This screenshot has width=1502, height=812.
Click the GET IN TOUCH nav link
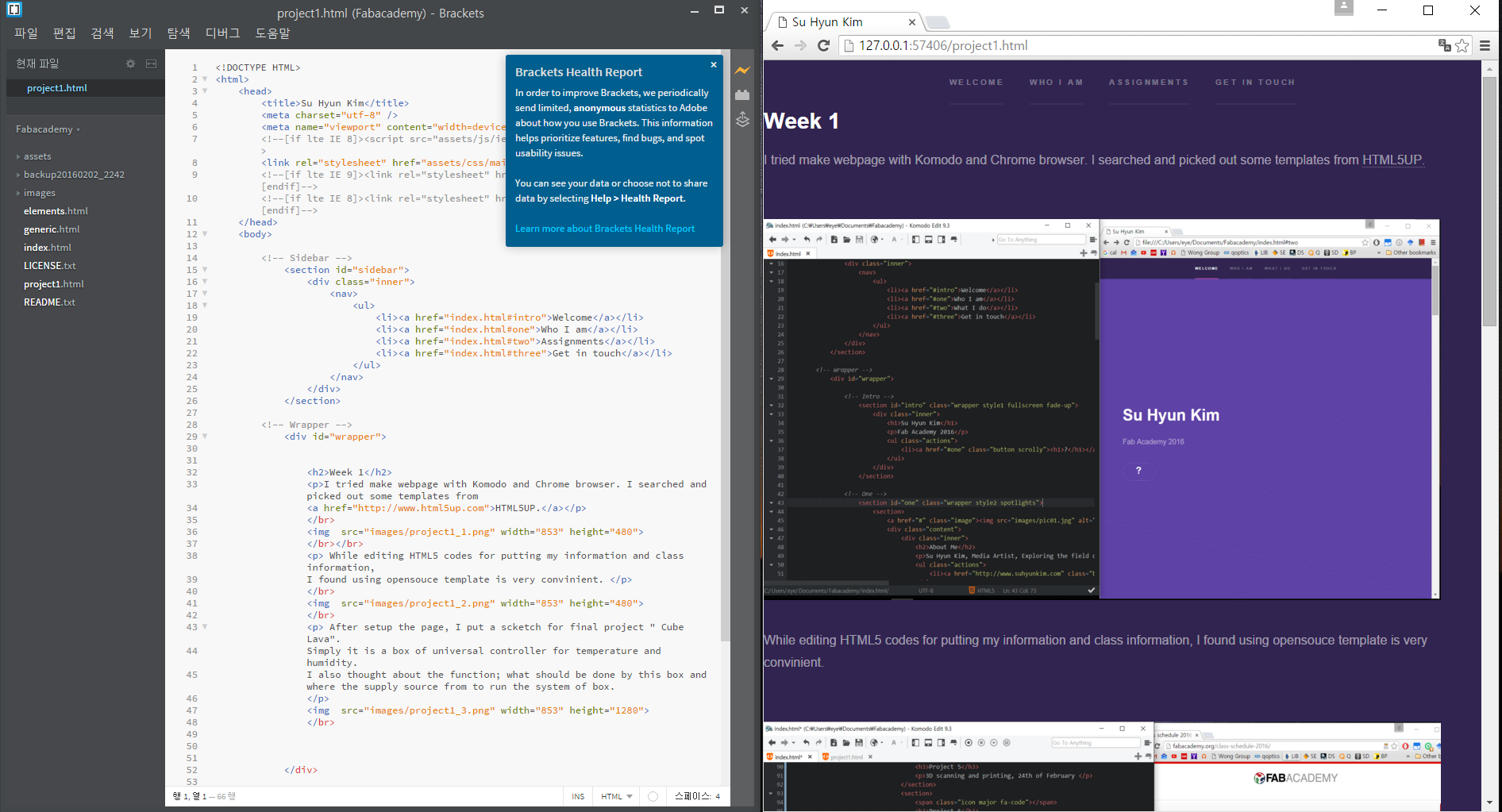pyautogui.click(x=1254, y=83)
